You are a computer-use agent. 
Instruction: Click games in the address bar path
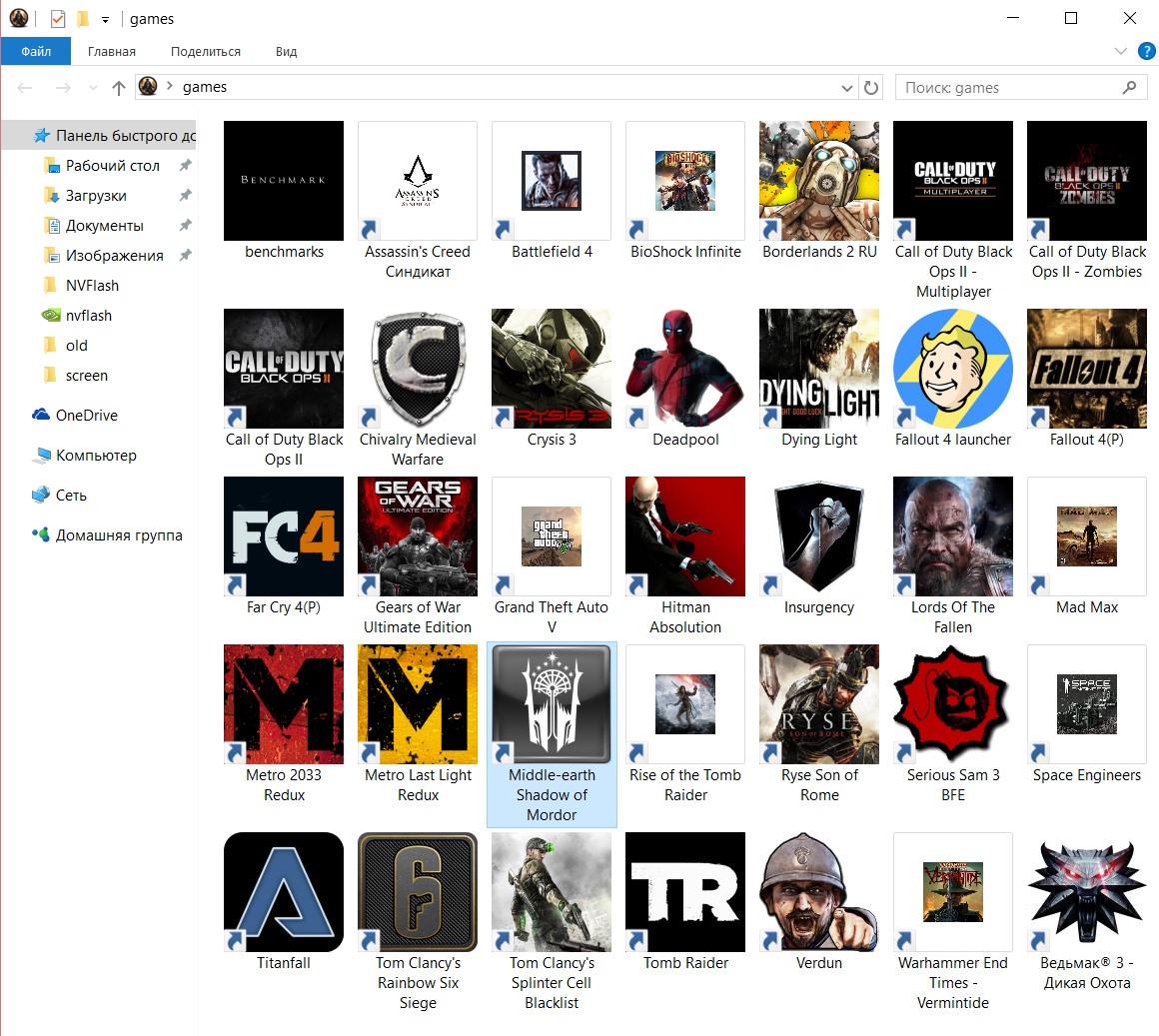205,87
